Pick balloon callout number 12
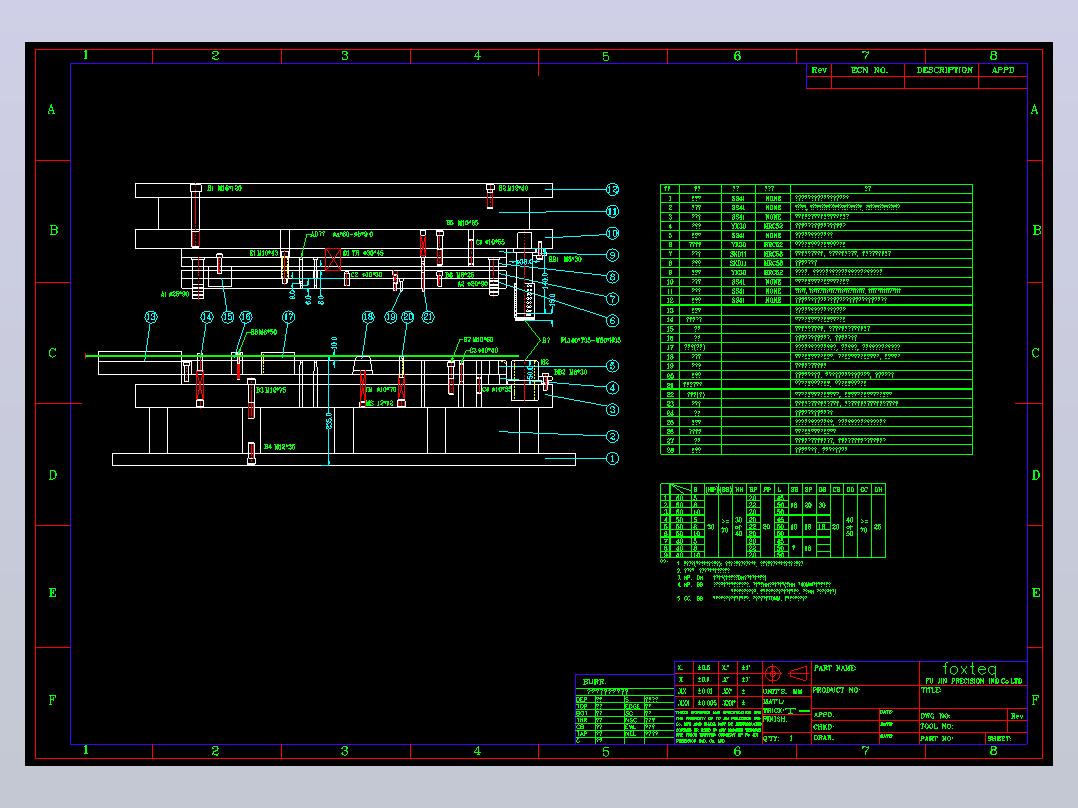 click(x=612, y=189)
